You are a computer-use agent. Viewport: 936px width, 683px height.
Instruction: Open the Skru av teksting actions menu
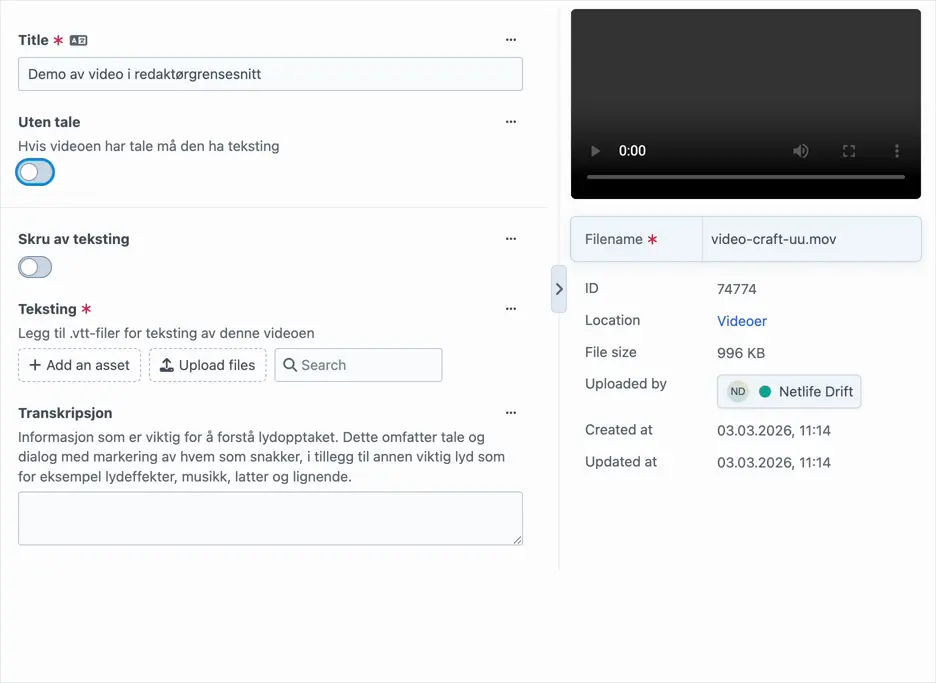[x=511, y=239]
